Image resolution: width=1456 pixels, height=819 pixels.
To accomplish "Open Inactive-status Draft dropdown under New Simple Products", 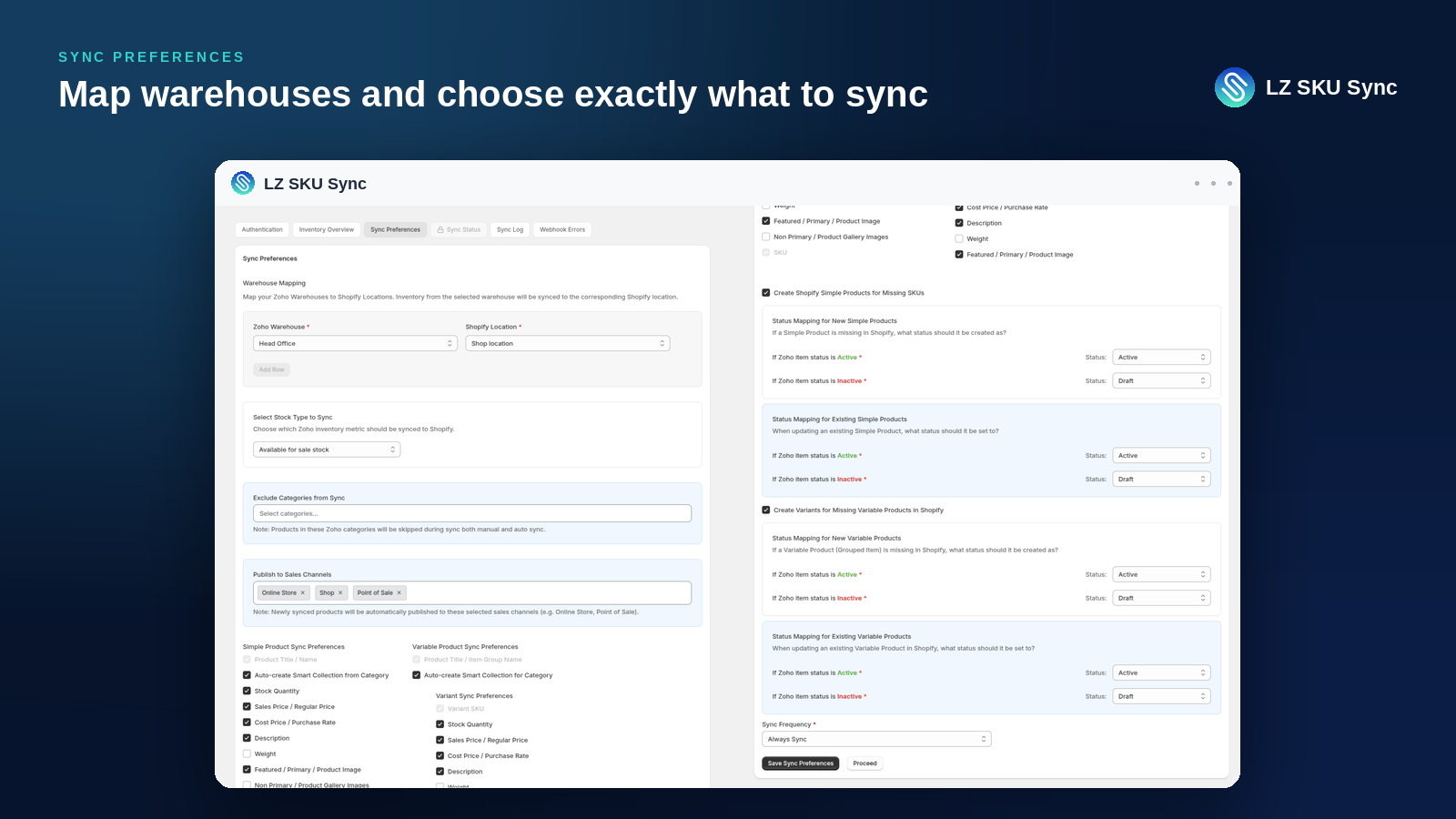I will coord(1162,381).
